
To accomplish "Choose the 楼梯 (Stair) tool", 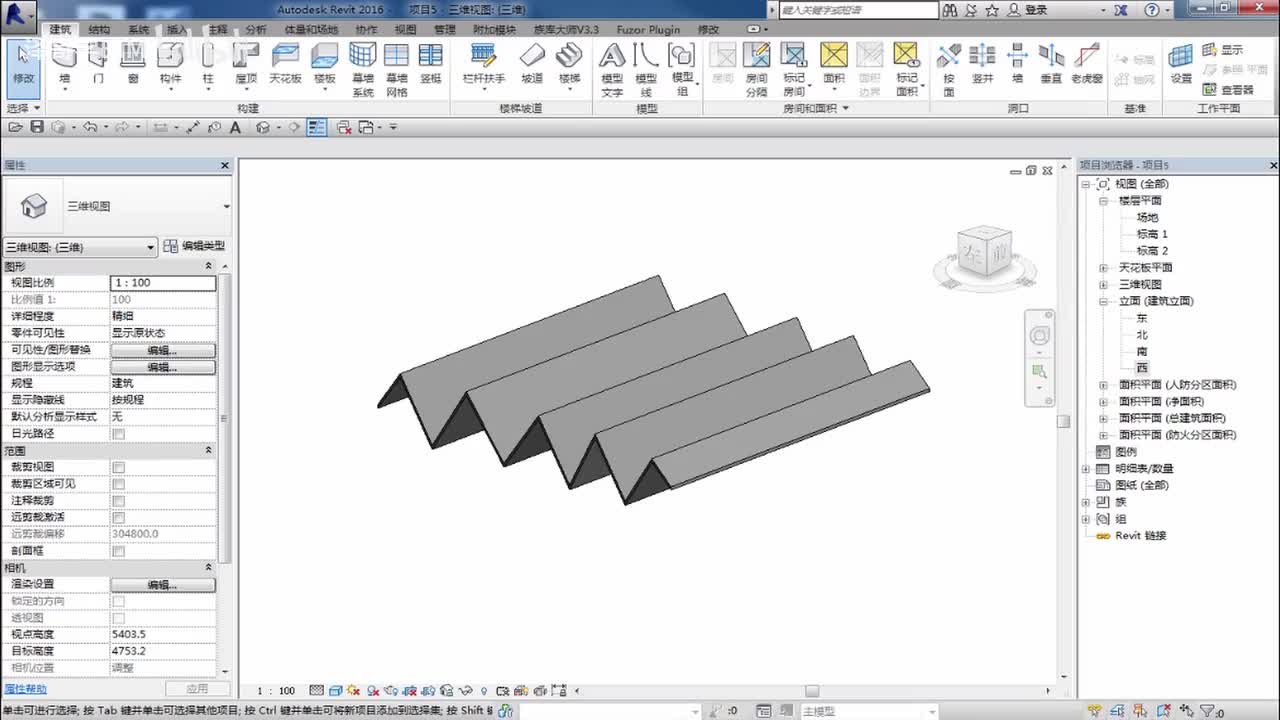I will [x=569, y=65].
